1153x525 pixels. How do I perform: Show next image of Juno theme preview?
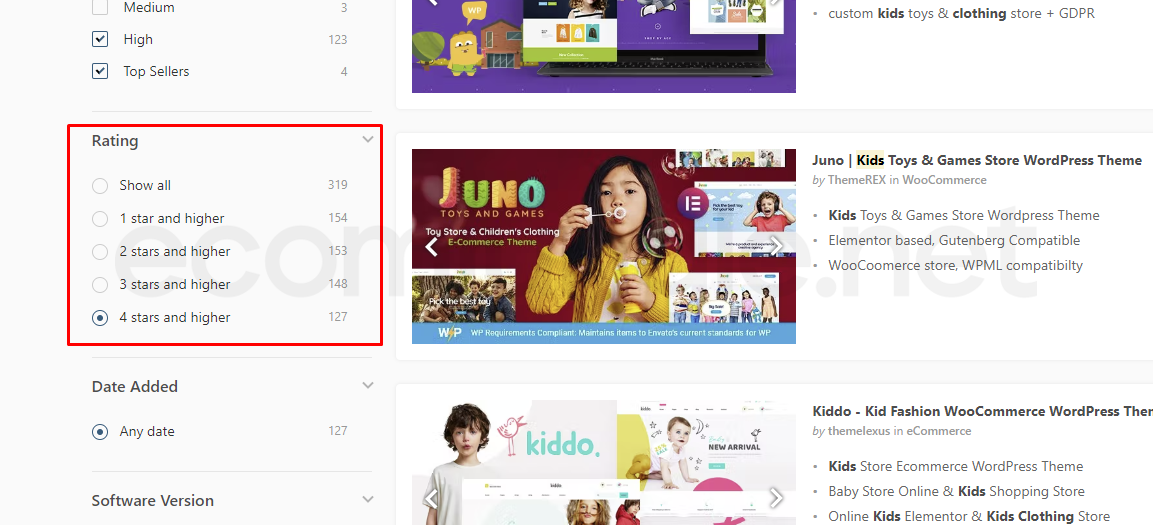point(776,246)
